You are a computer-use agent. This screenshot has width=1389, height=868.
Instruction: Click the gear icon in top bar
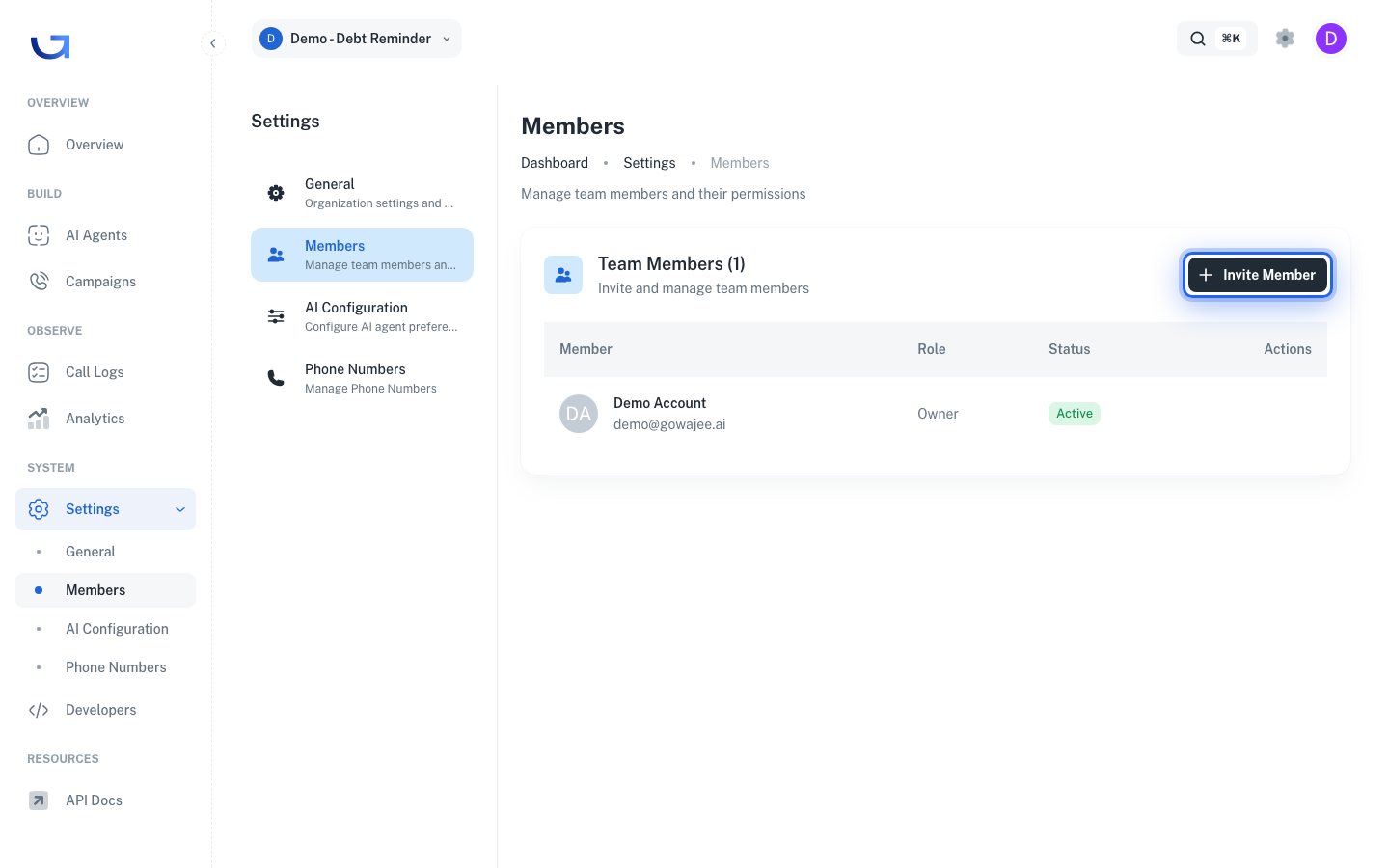(1285, 39)
